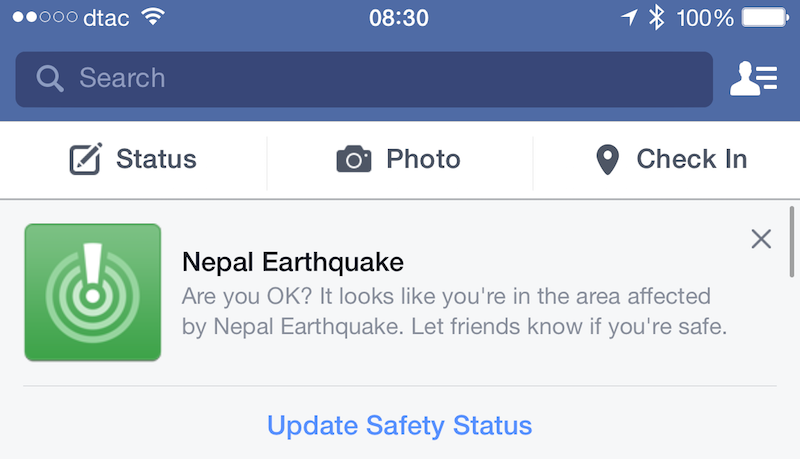Tap the Bluetooth status icon
Viewport: 800px width, 459px height.
(x=656, y=17)
